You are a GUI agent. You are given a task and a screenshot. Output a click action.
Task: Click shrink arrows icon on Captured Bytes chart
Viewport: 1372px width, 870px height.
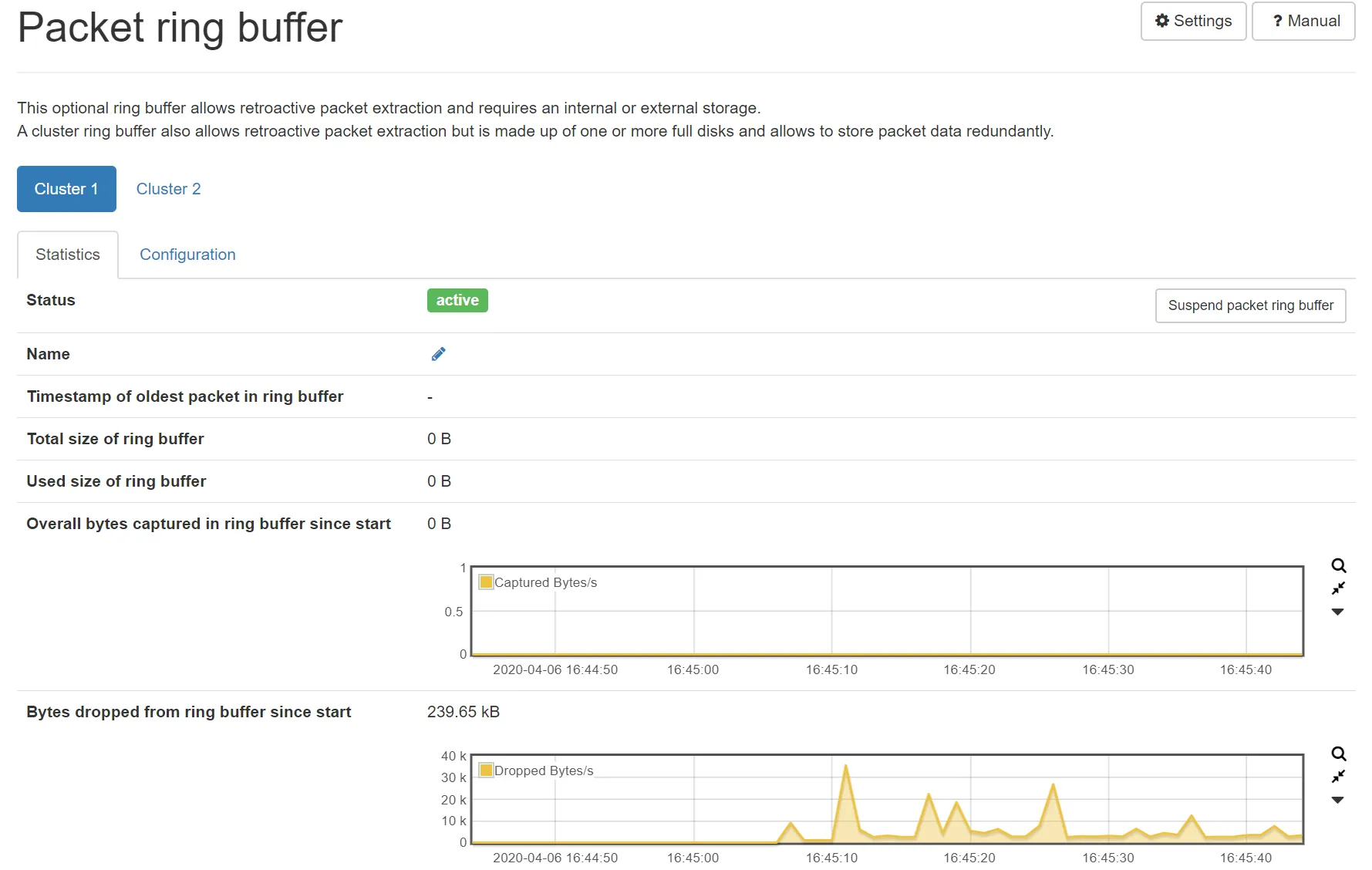[1338, 588]
